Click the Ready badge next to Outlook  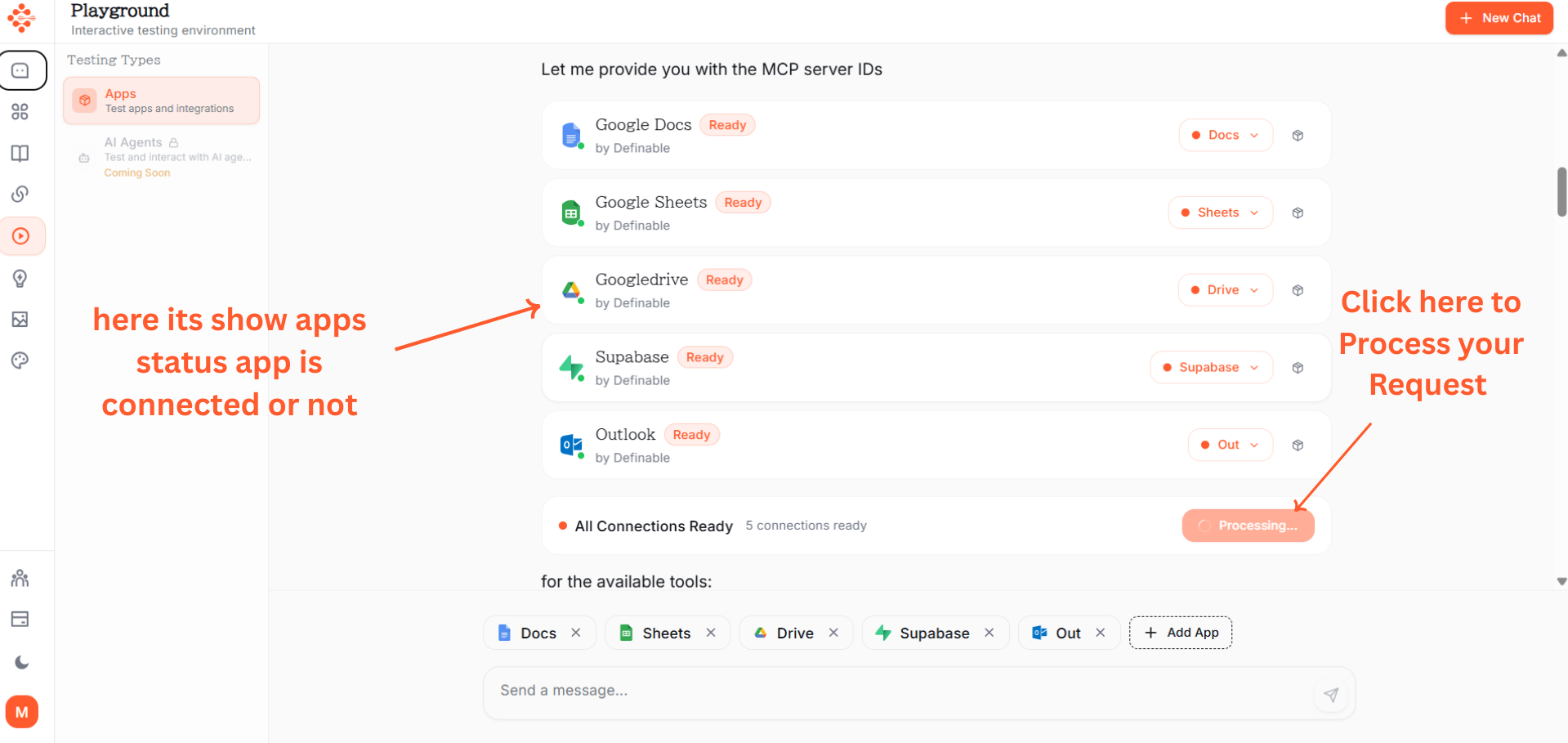click(x=691, y=435)
